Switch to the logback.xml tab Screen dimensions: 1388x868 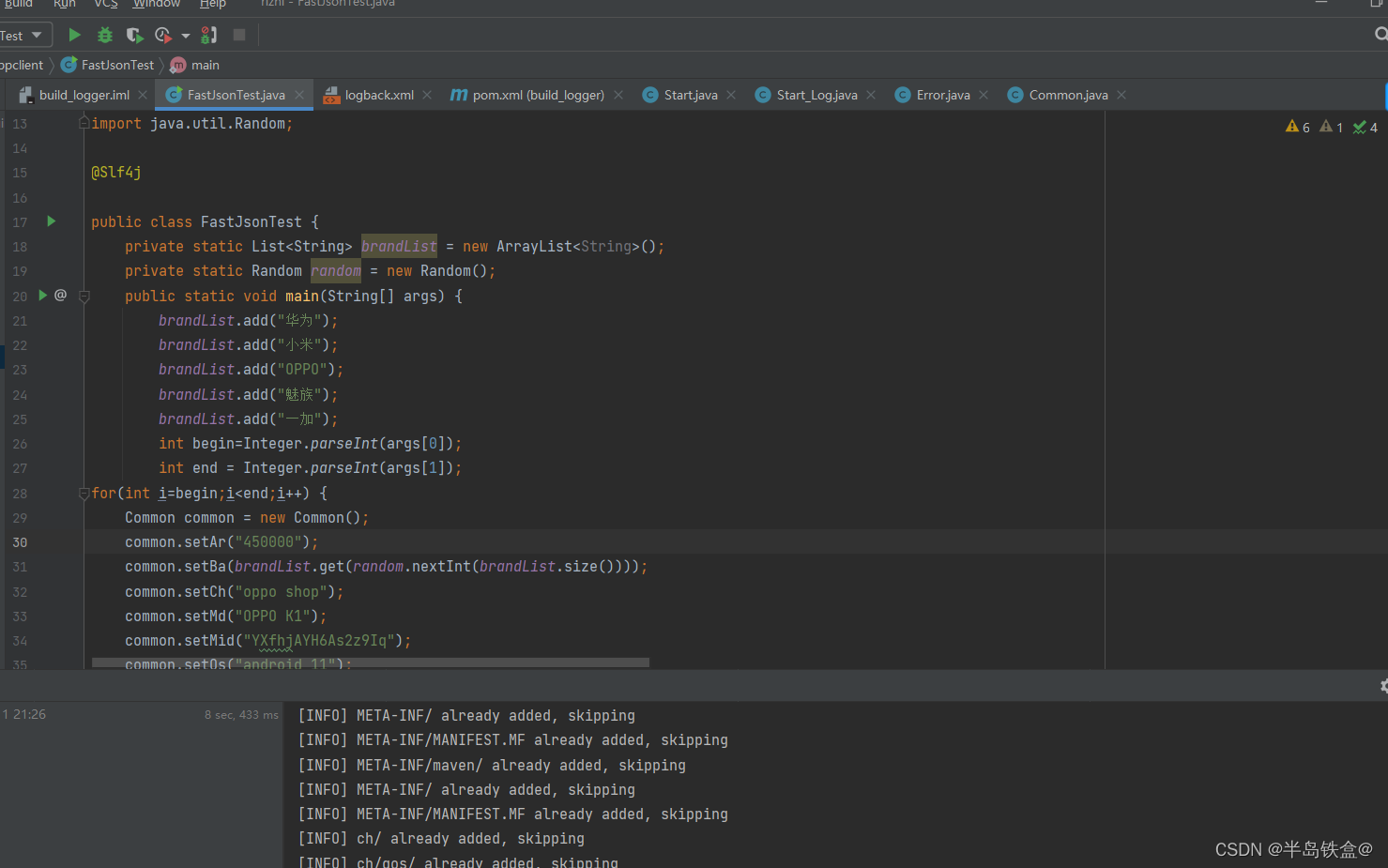pyautogui.click(x=370, y=95)
